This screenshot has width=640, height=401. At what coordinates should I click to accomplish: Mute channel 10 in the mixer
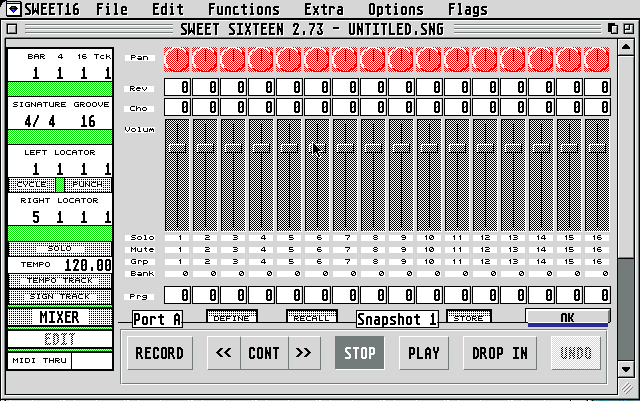pyautogui.click(x=429, y=249)
